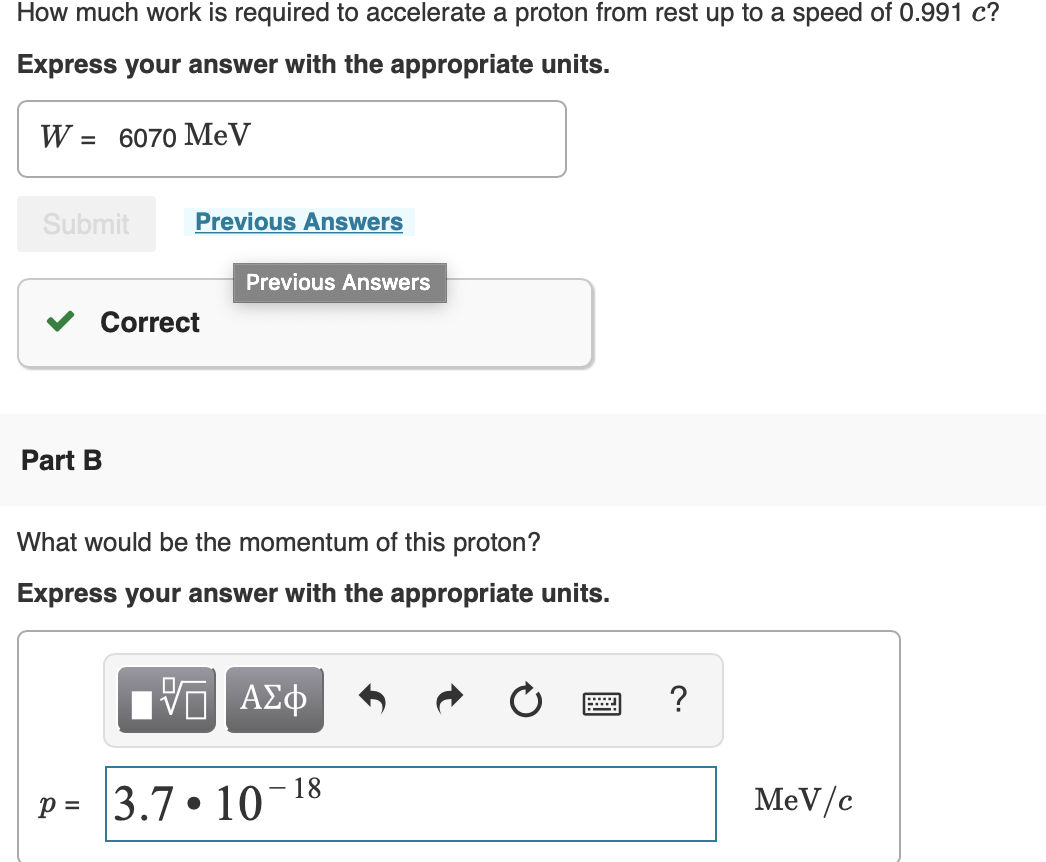Image resolution: width=1046 pixels, height=862 pixels.
Task: Redo the equation edit
Action: (x=449, y=700)
